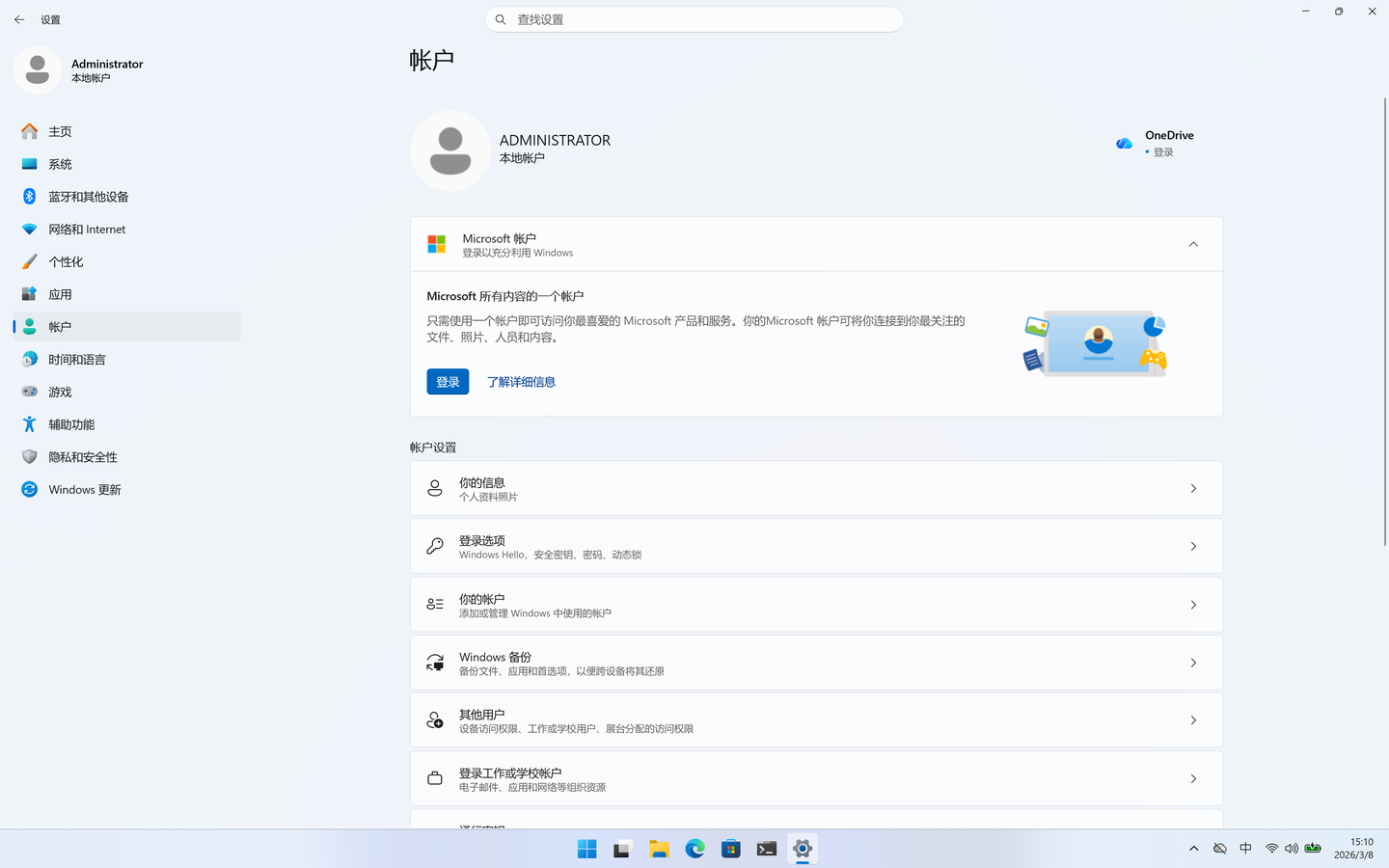
Task: Open File Explorer from taskbar
Action: (659, 849)
